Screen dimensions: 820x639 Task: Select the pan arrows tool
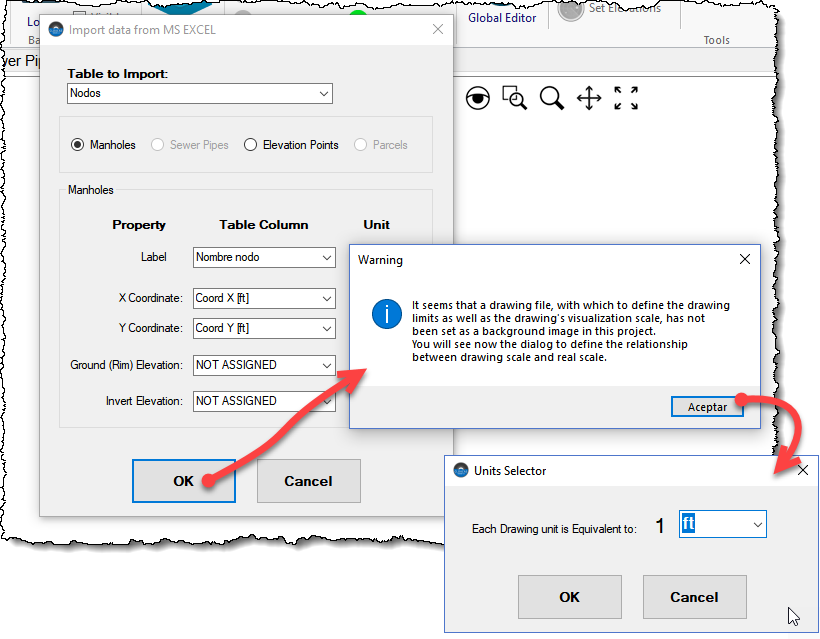click(x=589, y=98)
